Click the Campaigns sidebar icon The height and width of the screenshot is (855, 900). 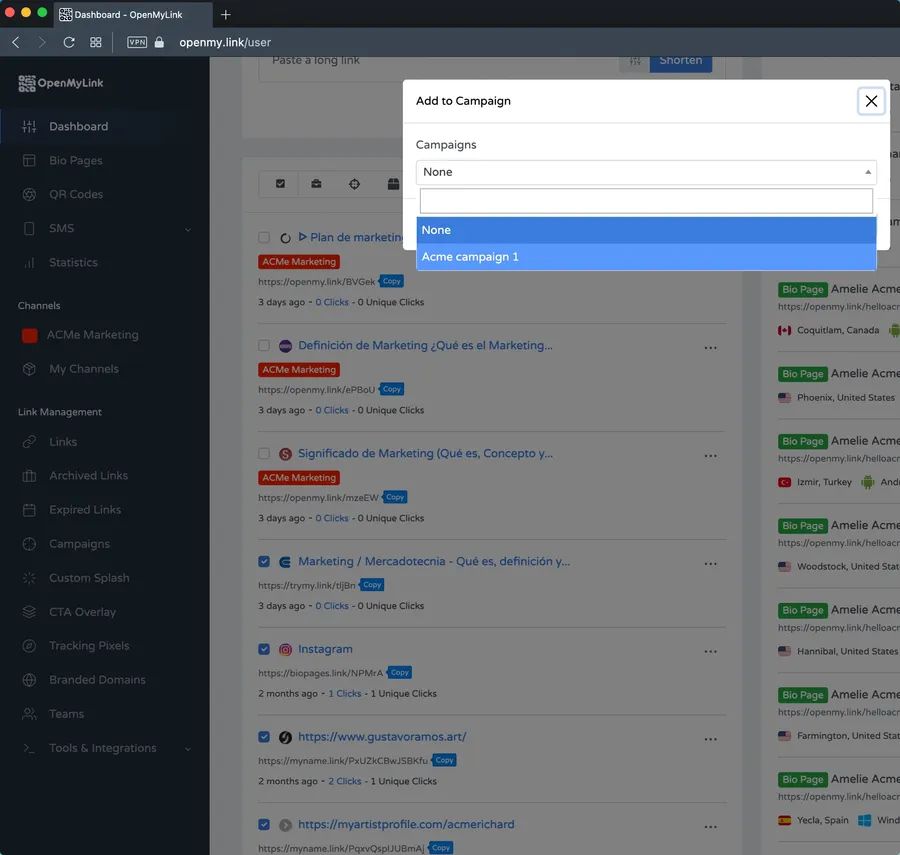(29, 544)
